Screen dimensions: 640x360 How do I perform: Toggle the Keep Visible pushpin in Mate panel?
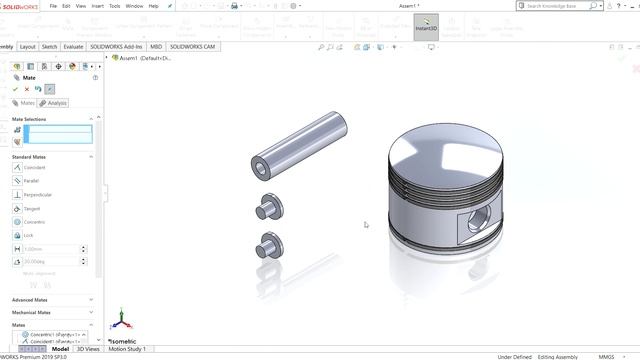coord(50,89)
